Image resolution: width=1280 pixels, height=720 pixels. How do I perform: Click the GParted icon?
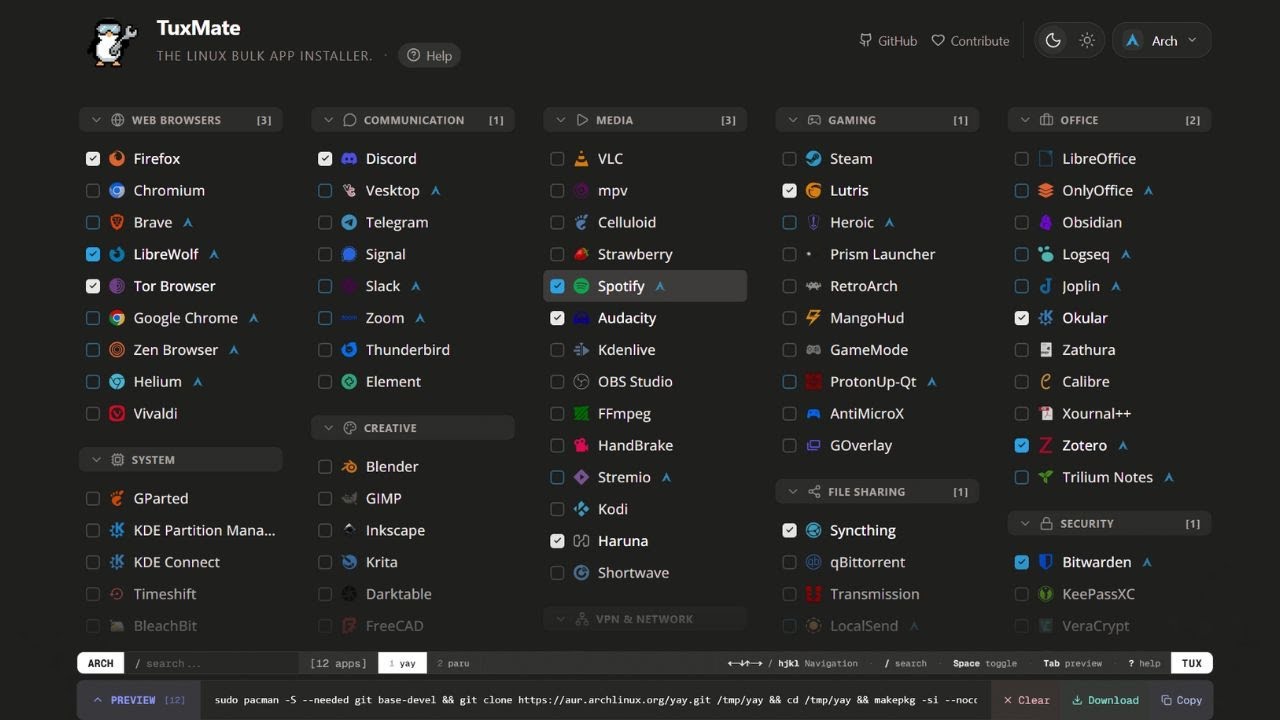[x=117, y=499]
